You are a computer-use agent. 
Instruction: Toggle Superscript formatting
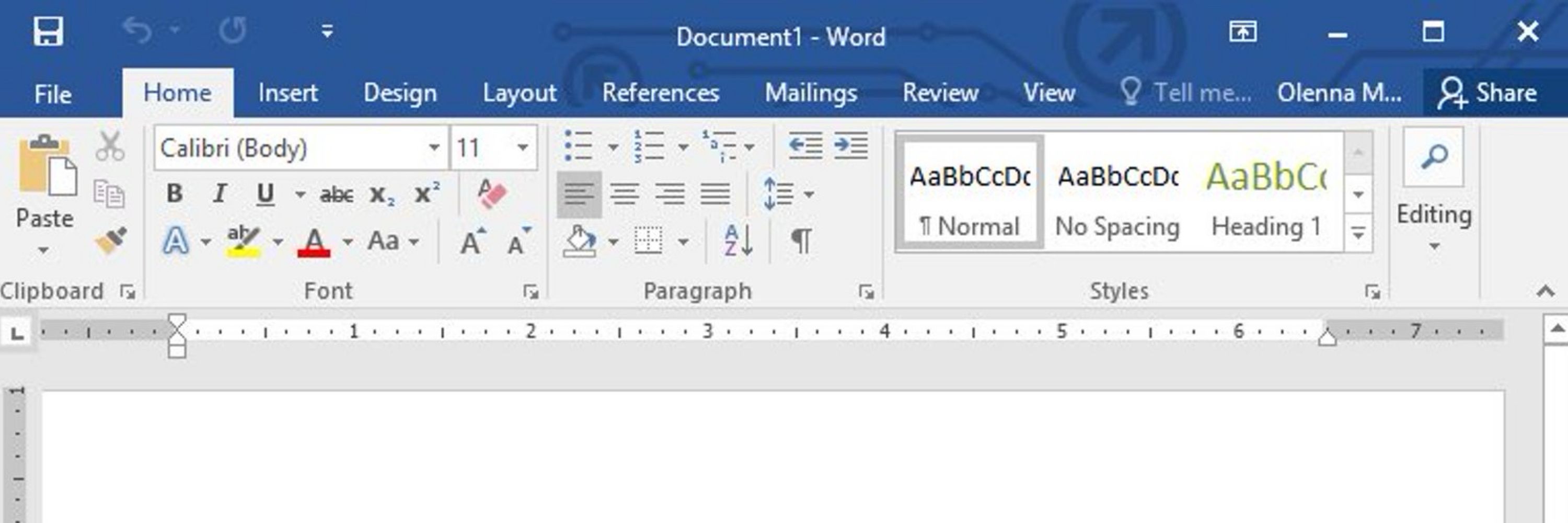(426, 193)
